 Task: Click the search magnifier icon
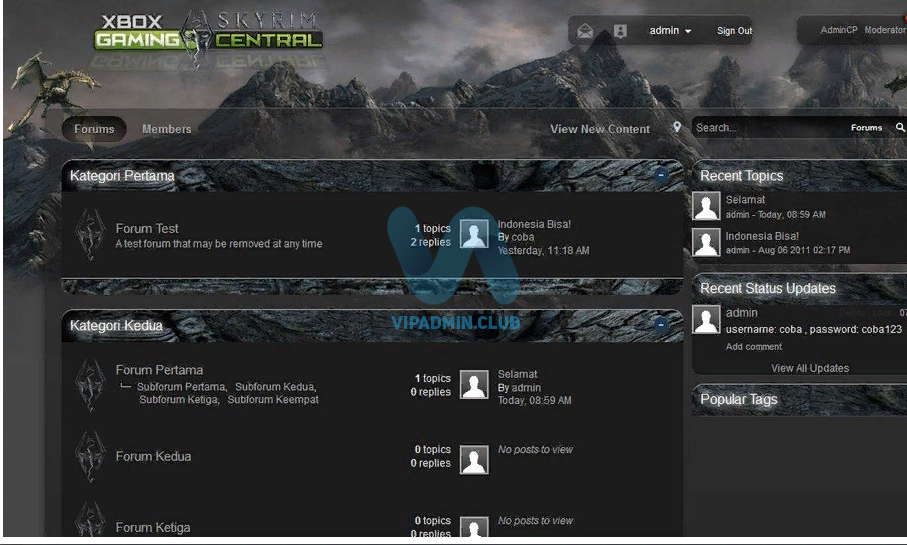coord(899,127)
